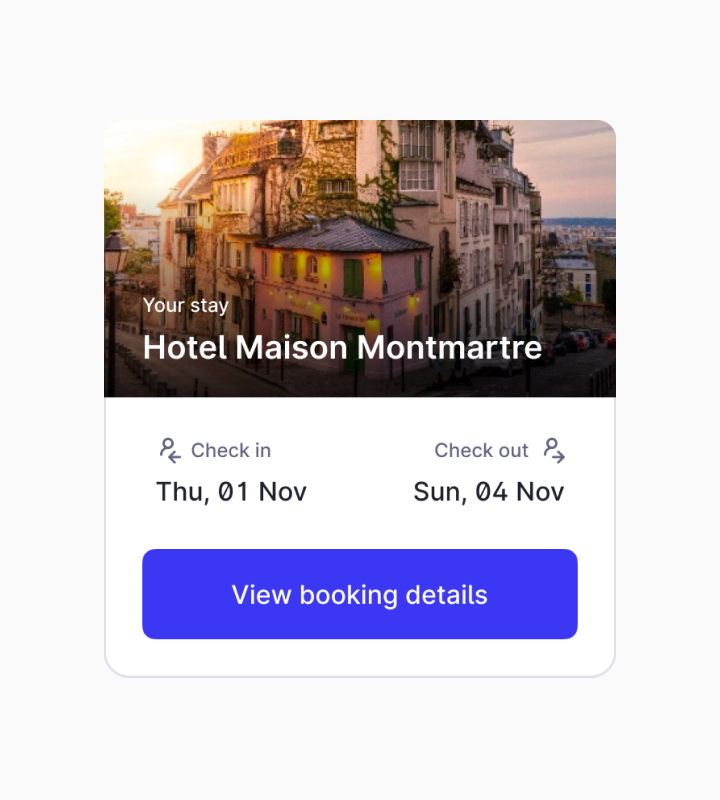Click the day number 04 in check-out

coord(491,492)
